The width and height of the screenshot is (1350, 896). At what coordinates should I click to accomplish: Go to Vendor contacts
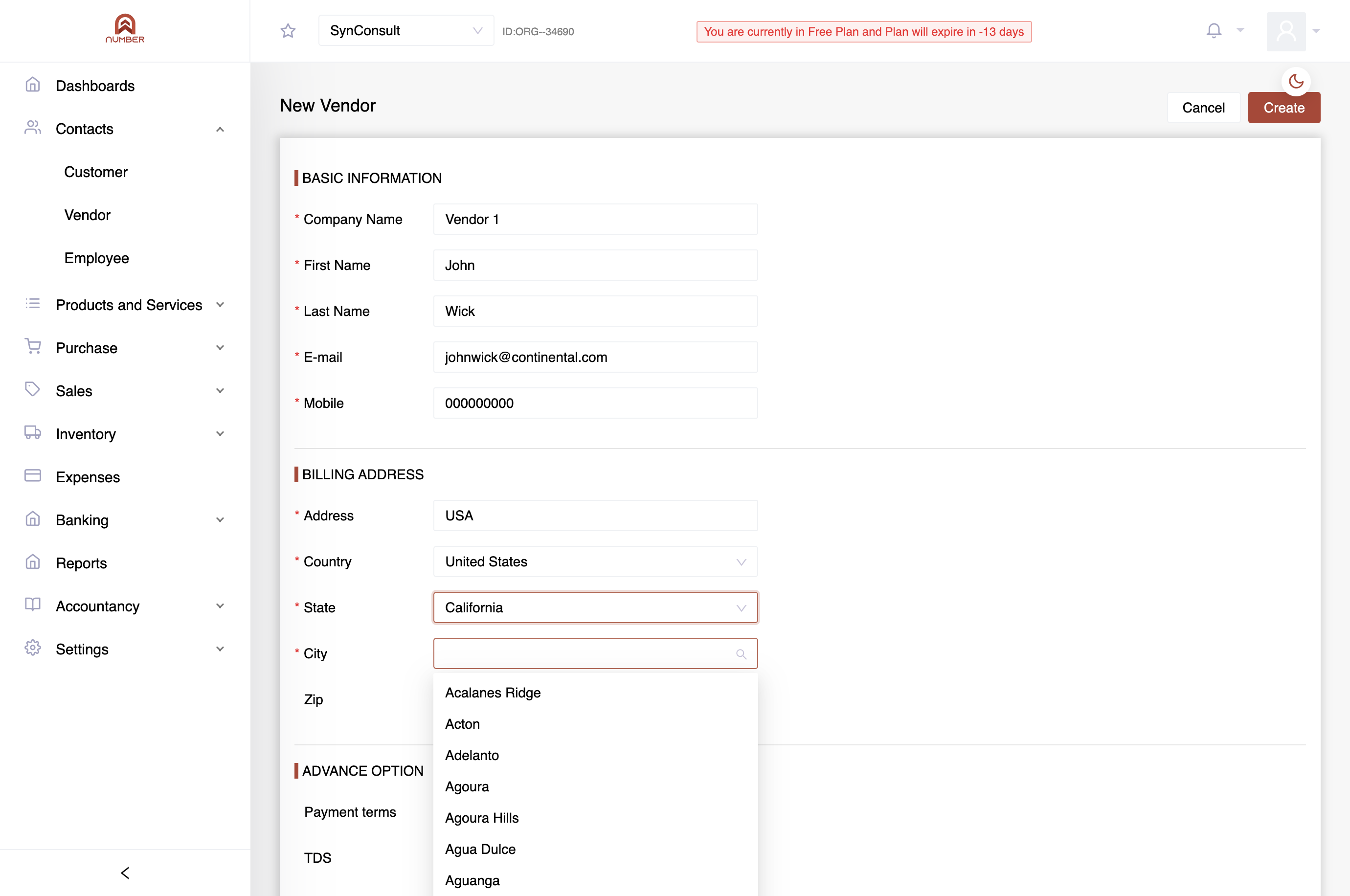(x=88, y=215)
